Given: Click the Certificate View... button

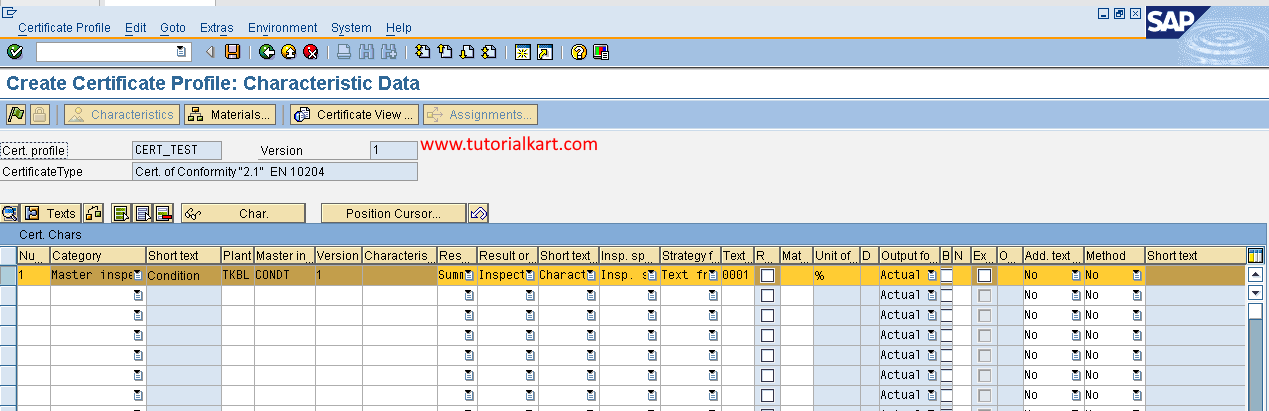Looking at the screenshot, I should point(354,115).
